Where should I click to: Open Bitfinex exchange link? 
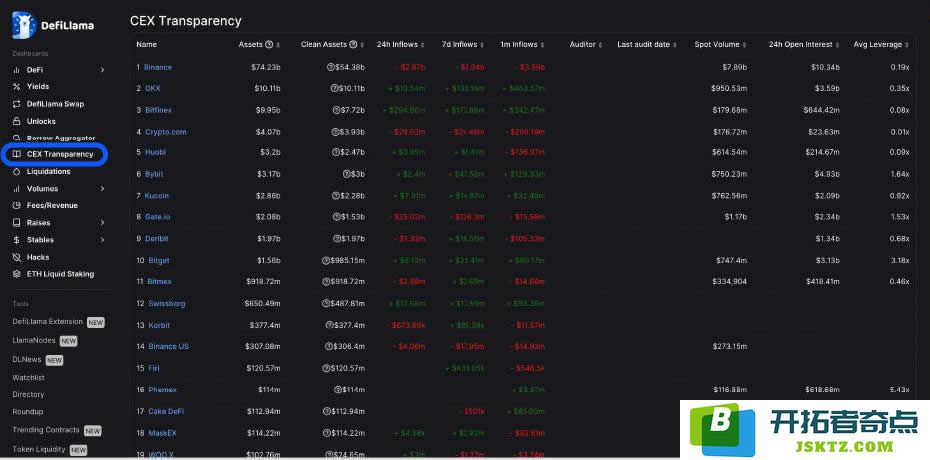tap(158, 110)
